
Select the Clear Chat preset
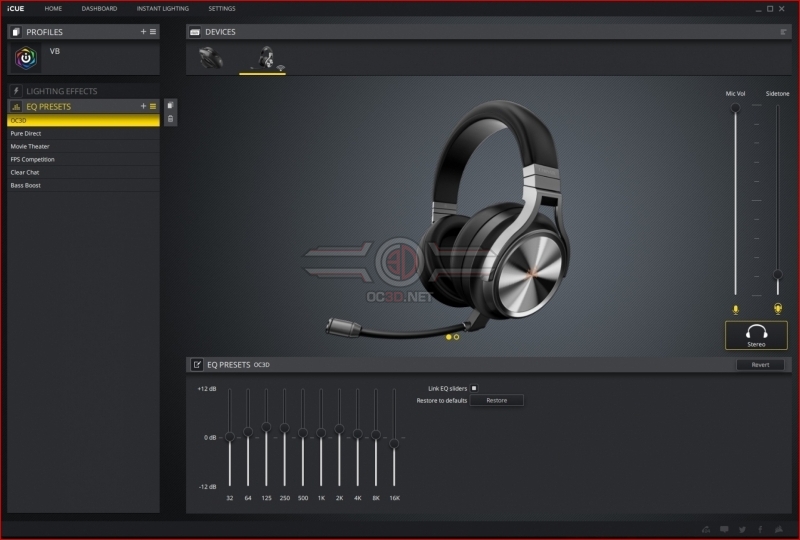point(84,173)
